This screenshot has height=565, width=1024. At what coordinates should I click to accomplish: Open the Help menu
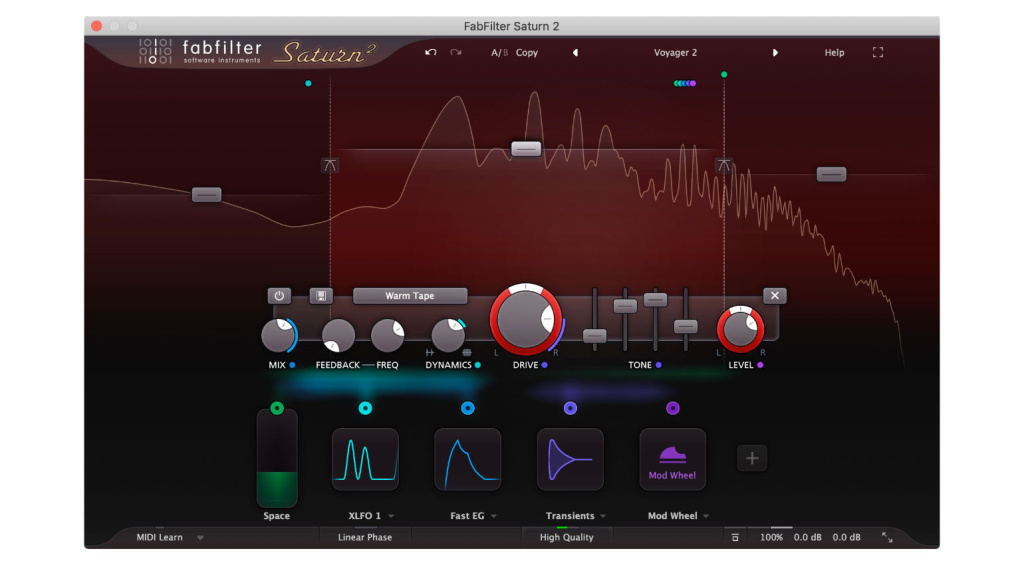tap(834, 53)
